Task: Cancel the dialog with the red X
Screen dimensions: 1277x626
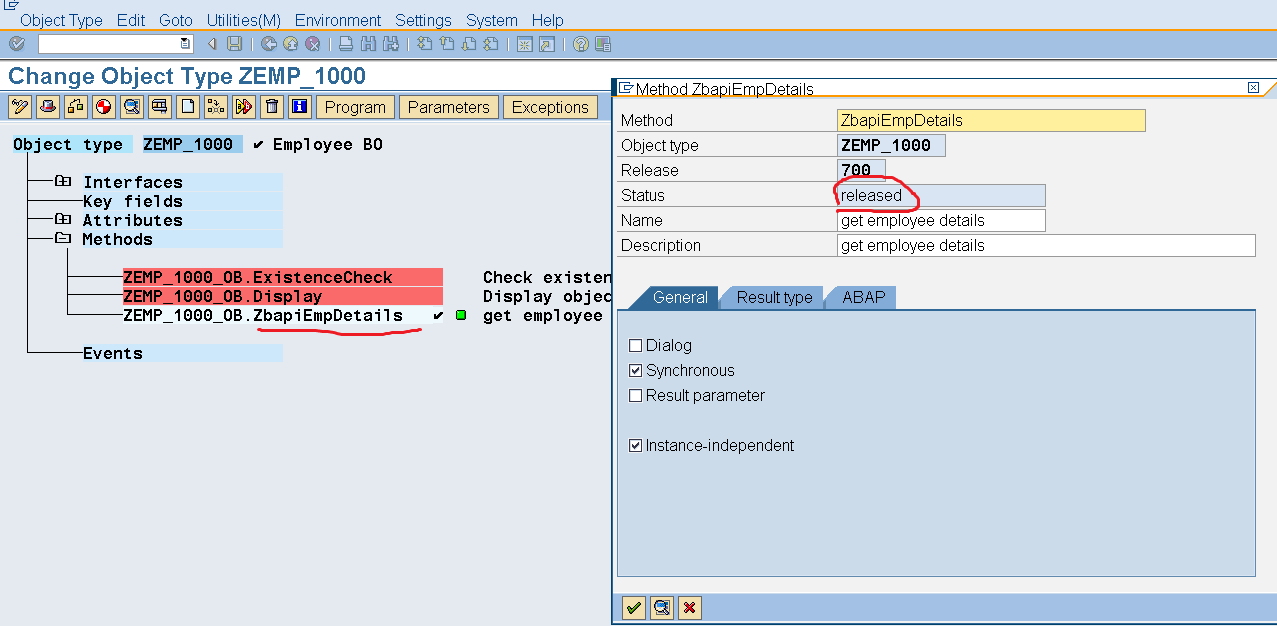Action: click(x=689, y=607)
